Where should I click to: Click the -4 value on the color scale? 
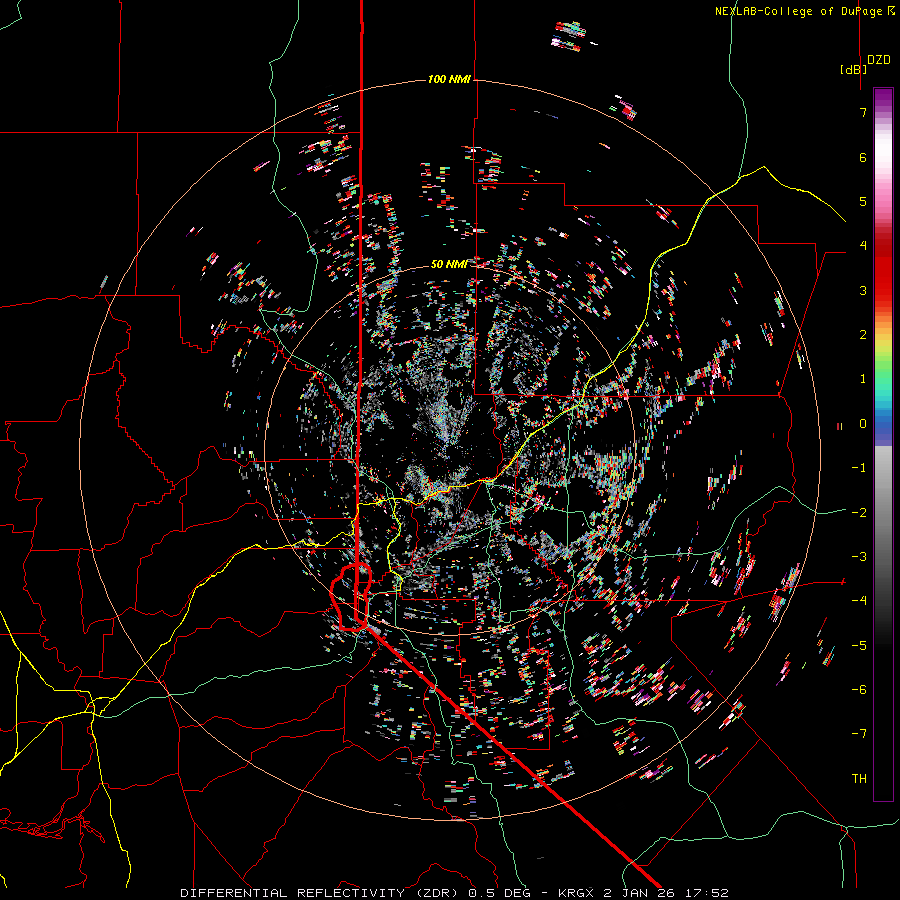click(859, 601)
